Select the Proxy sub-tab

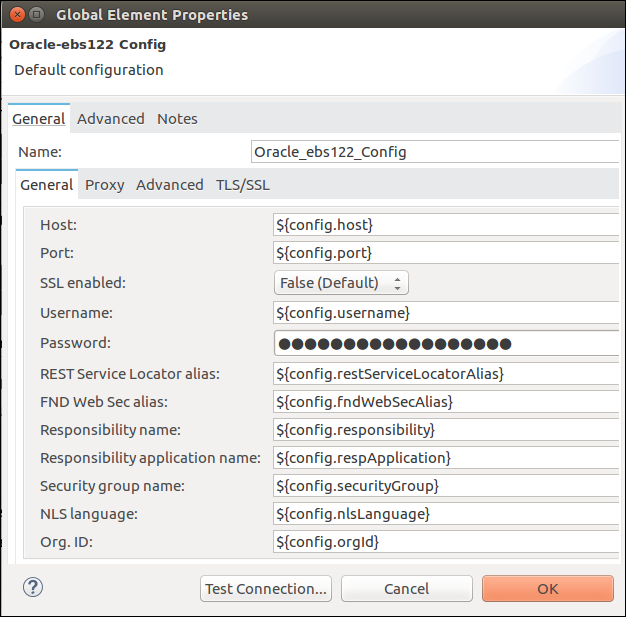click(104, 185)
